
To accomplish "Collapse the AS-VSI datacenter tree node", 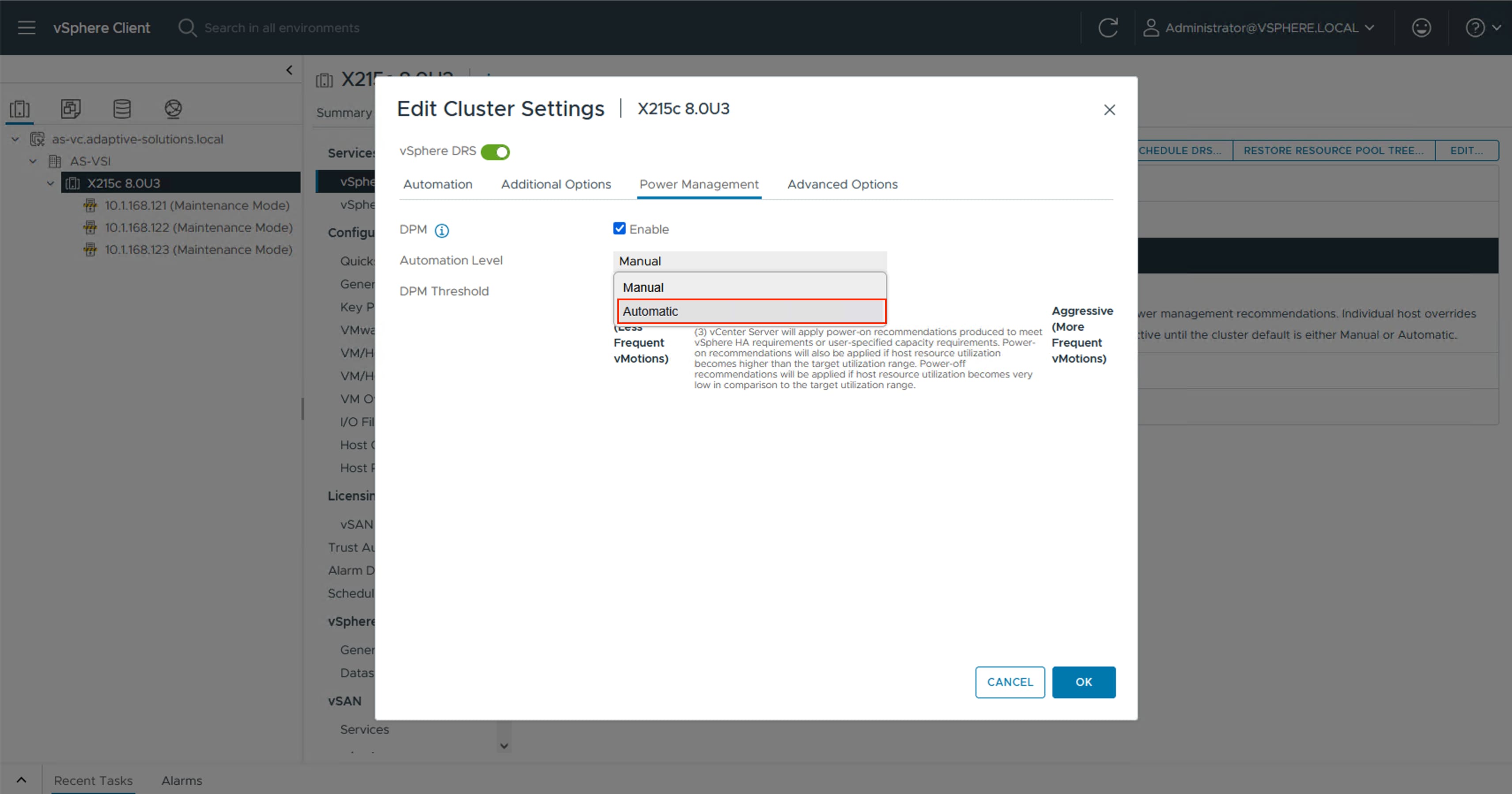I will point(33,161).
